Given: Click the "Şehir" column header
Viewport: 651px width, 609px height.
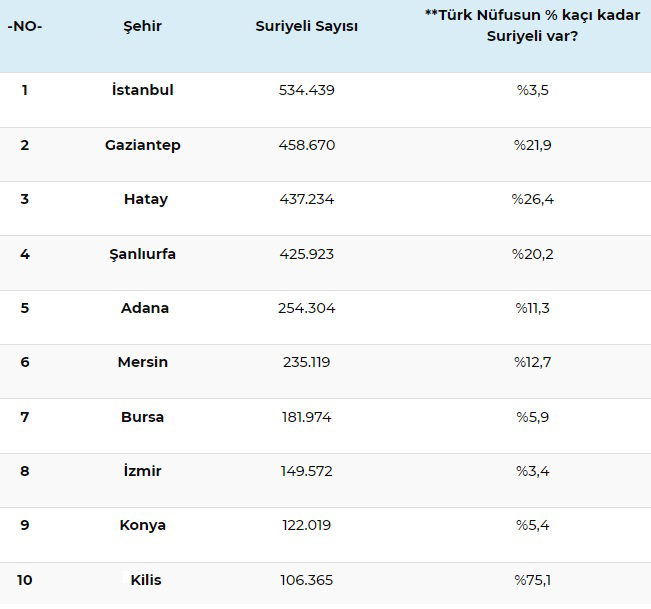Looking at the screenshot, I should (x=142, y=27).
